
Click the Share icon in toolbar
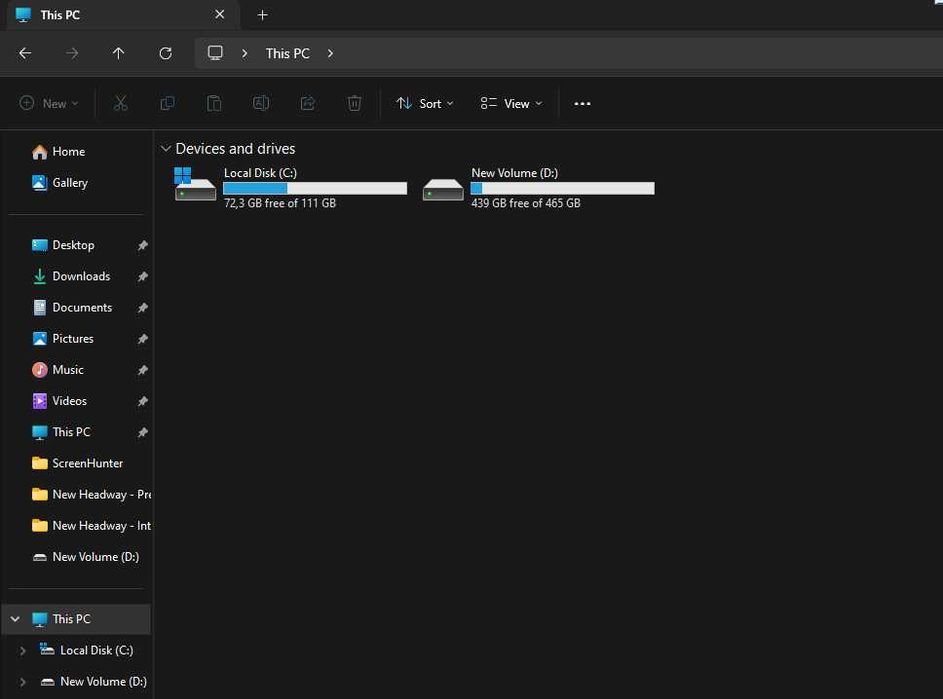tap(307, 103)
